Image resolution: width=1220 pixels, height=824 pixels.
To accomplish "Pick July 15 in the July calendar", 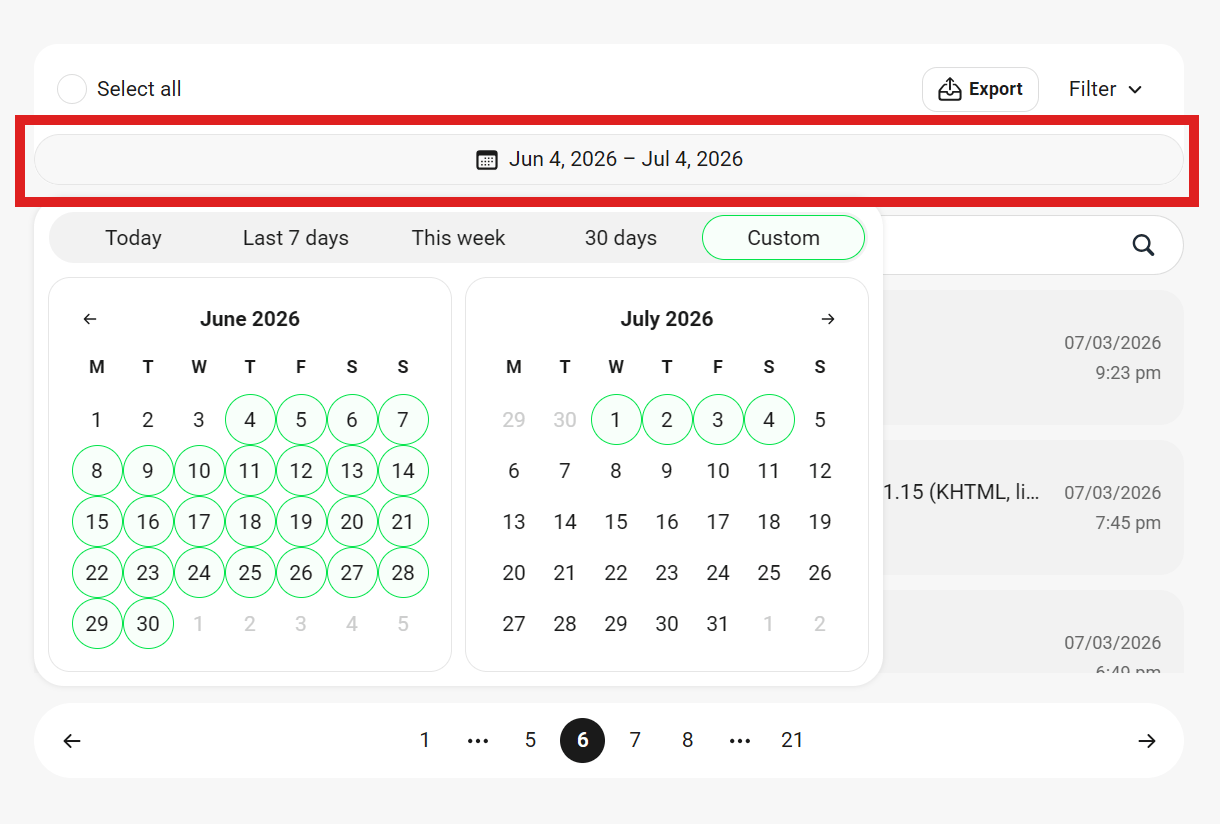I will 616,522.
